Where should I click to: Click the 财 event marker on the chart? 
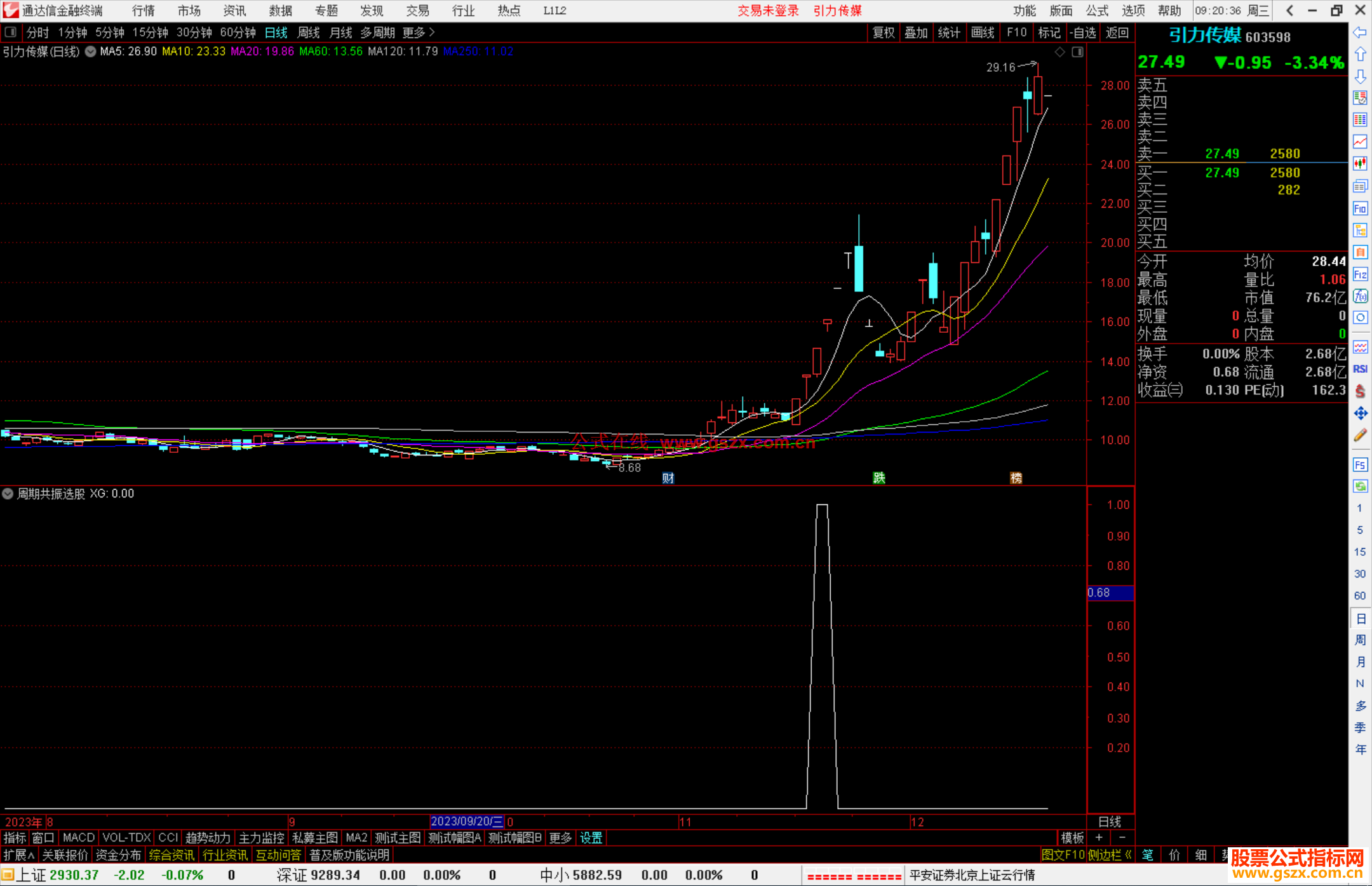click(668, 478)
